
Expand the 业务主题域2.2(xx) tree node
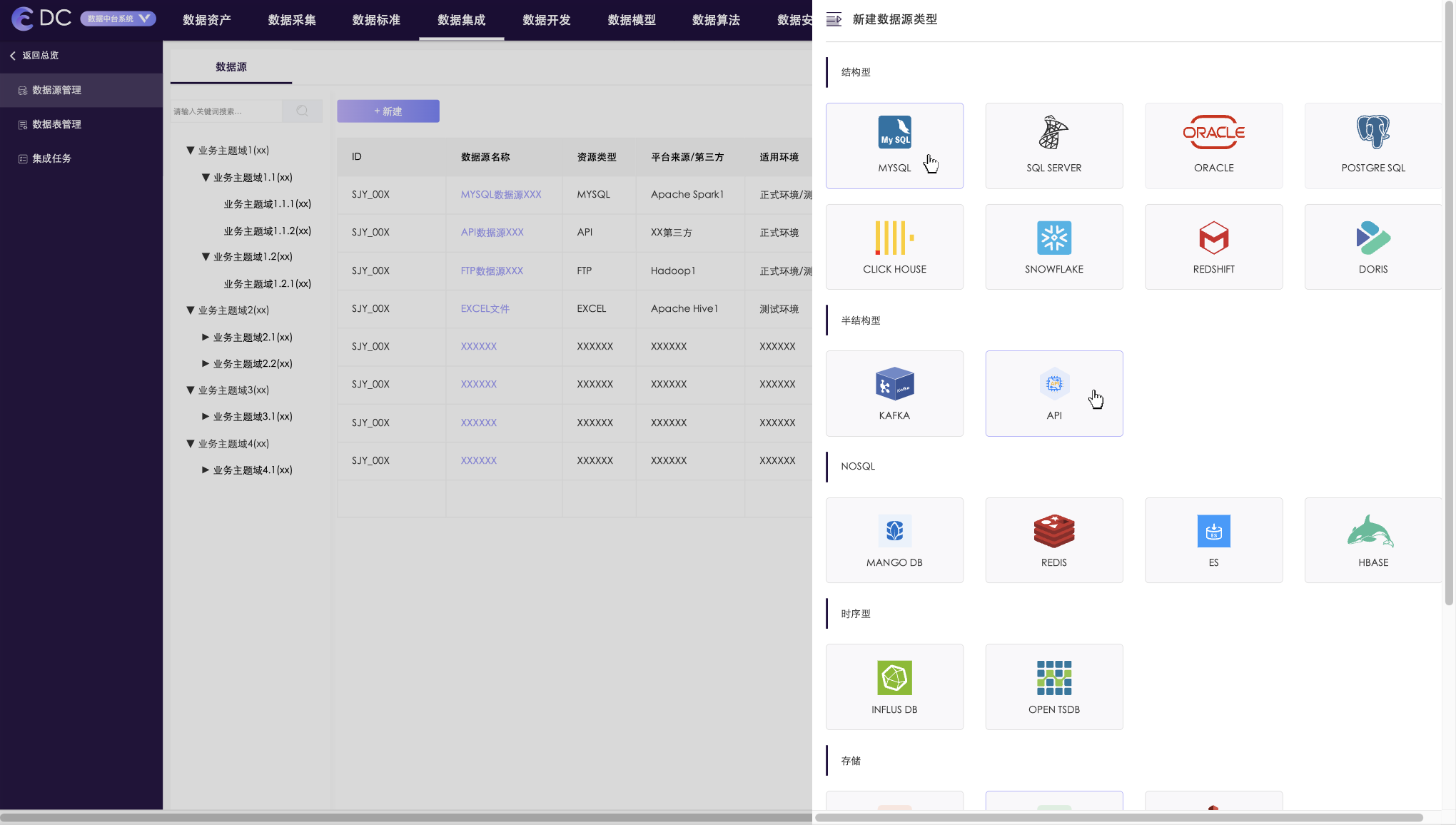[206, 364]
